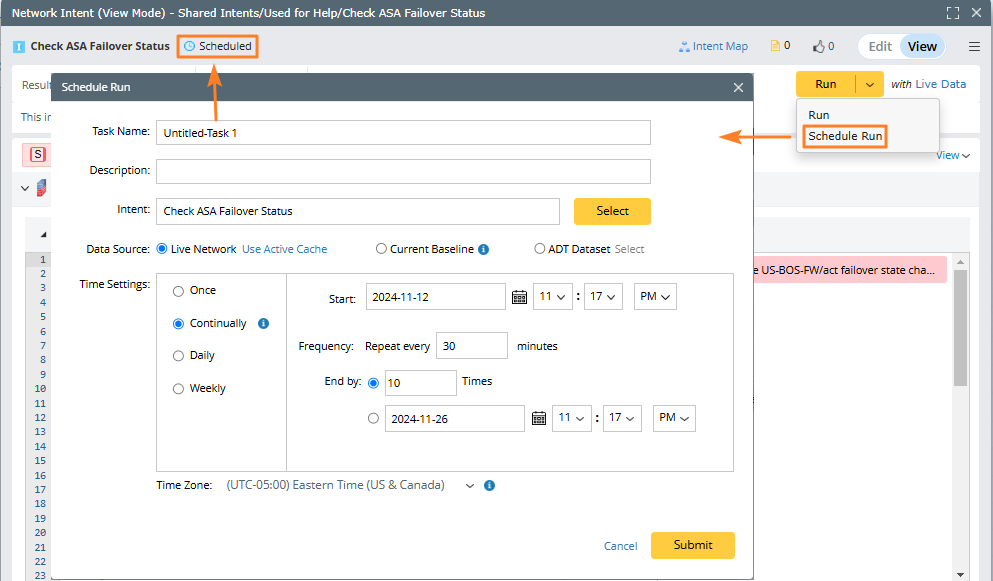Open the Run split-button dropdown arrow
Viewport: 993px width, 581px height.
870,84
